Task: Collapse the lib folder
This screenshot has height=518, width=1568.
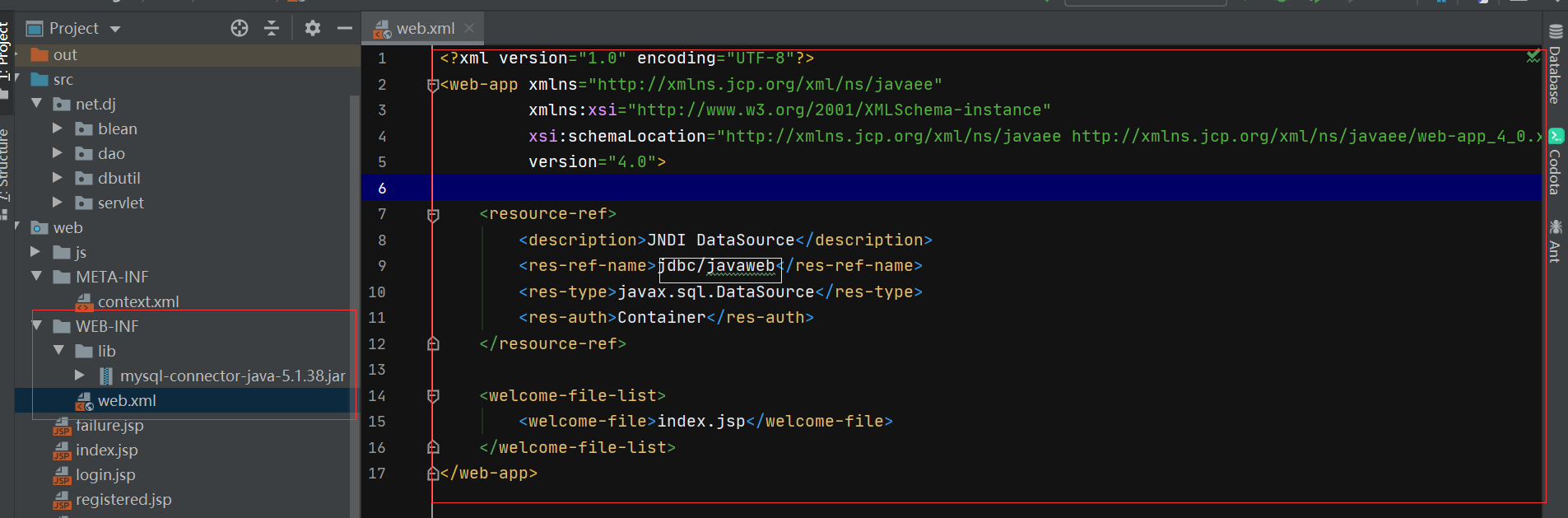Action: click(58, 351)
